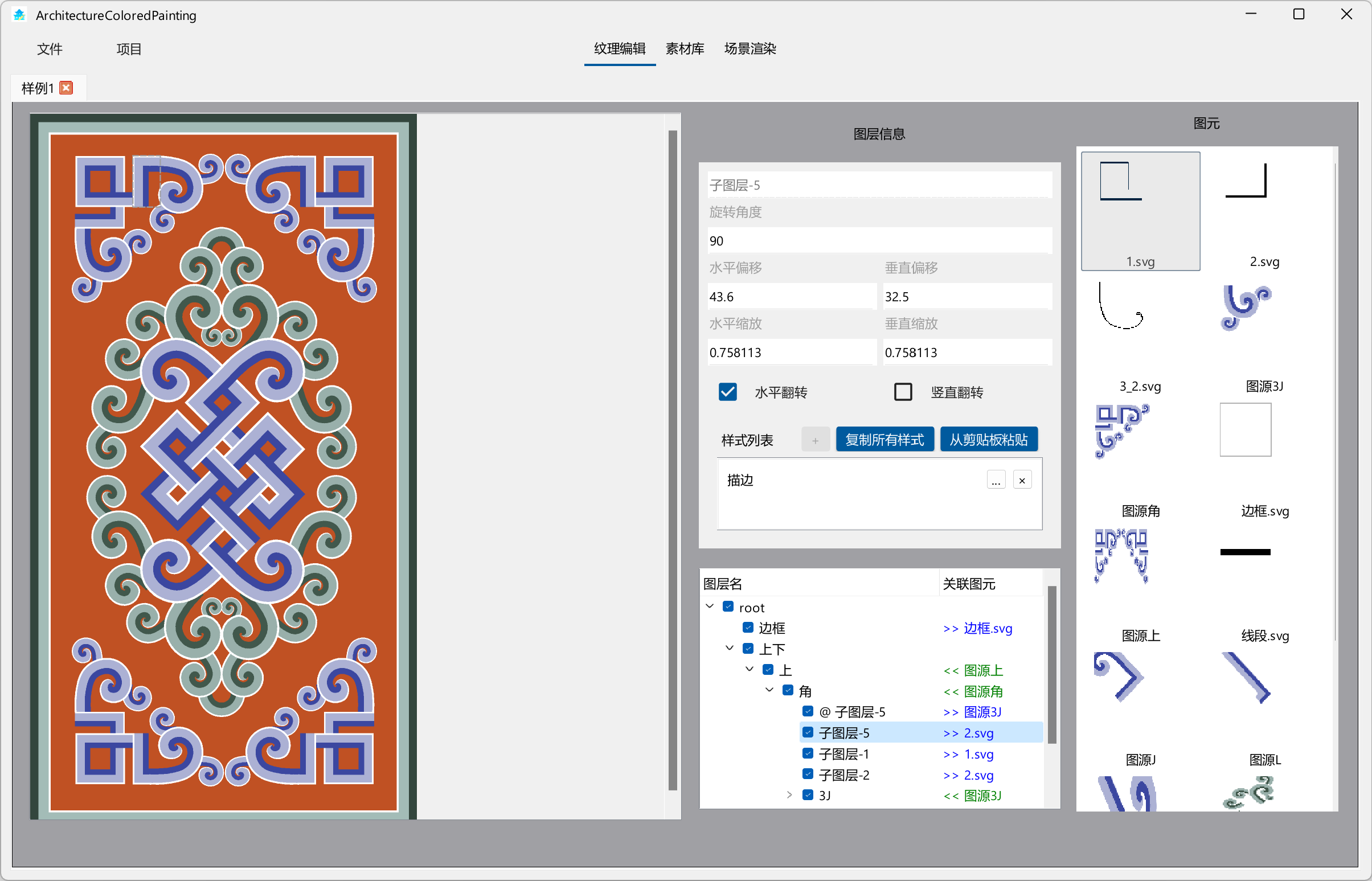Click the 垂直偏移 field showing 32.5
This screenshot has width=1372, height=881.
(968, 296)
